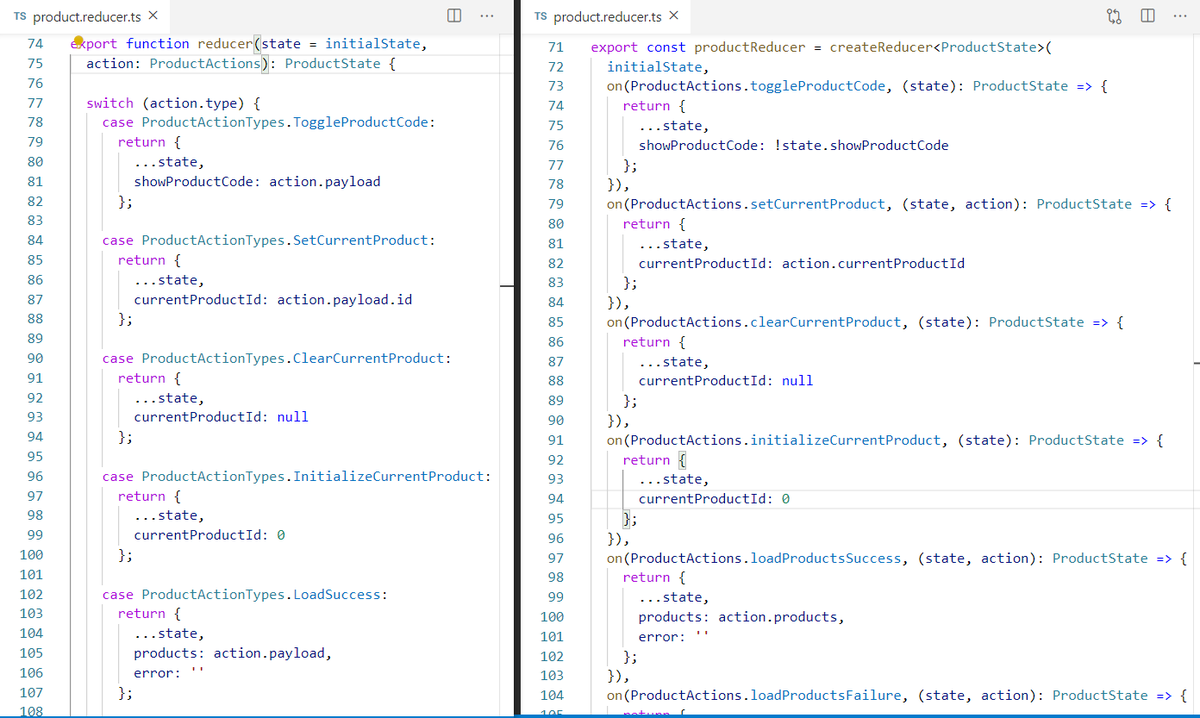Click line number 90 in left editor gutter
The height and width of the screenshot is (718, 1200).
(34, 359)
